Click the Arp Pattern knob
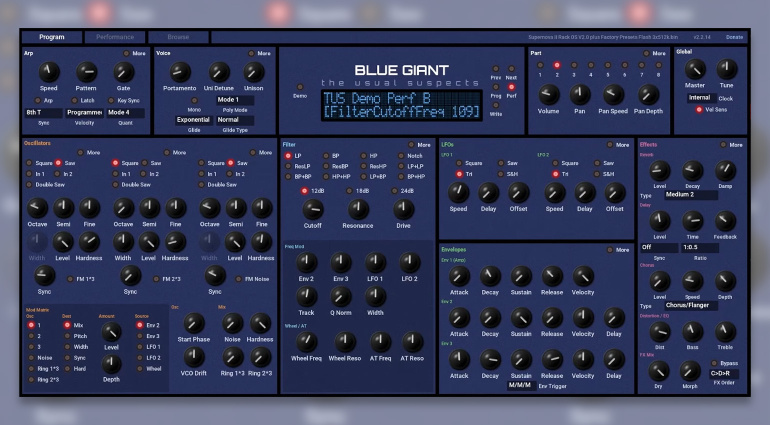This screenshot has width=770, height=425. 86,72
